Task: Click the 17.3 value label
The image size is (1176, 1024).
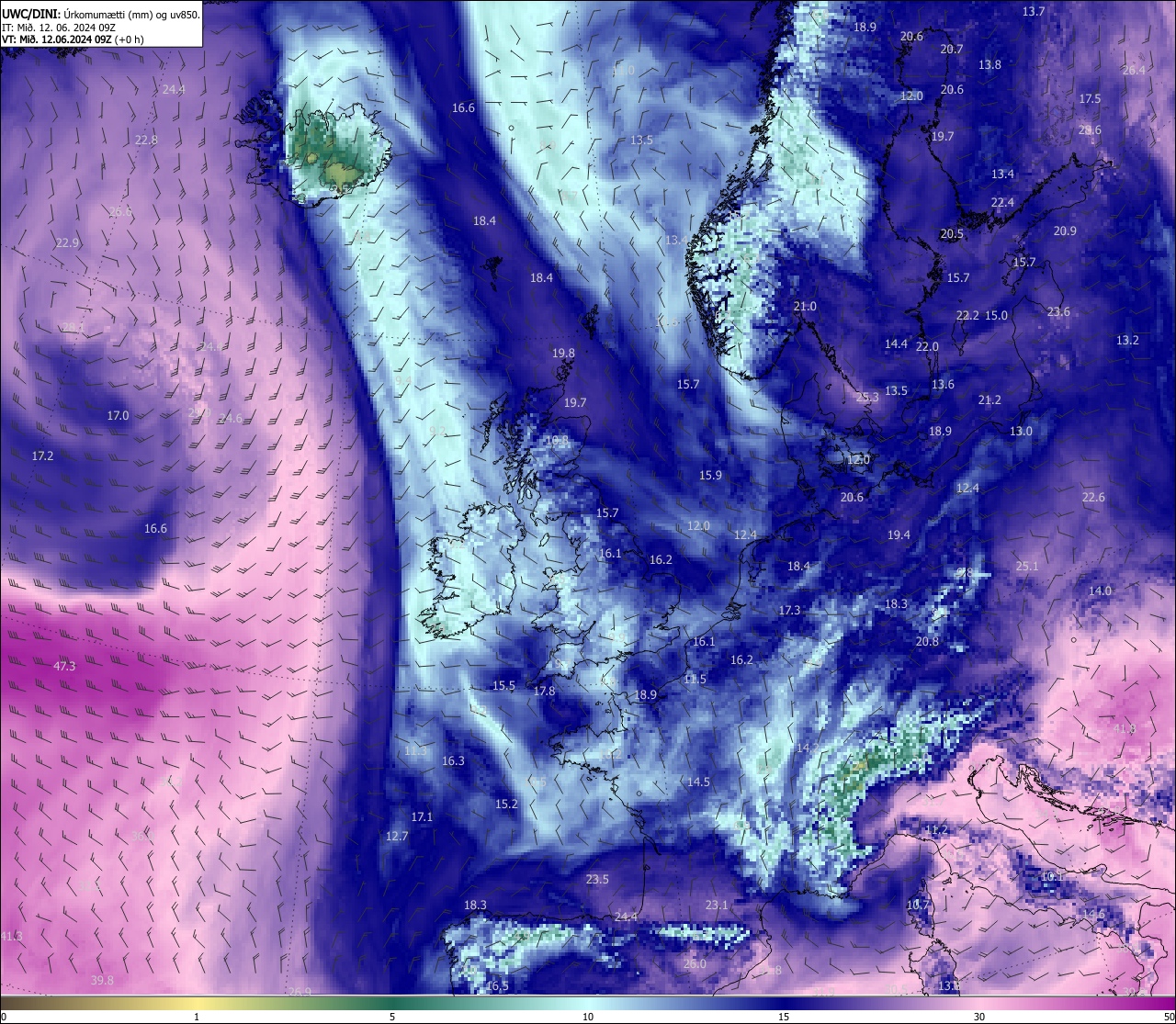Action: [x=789, y=611]
